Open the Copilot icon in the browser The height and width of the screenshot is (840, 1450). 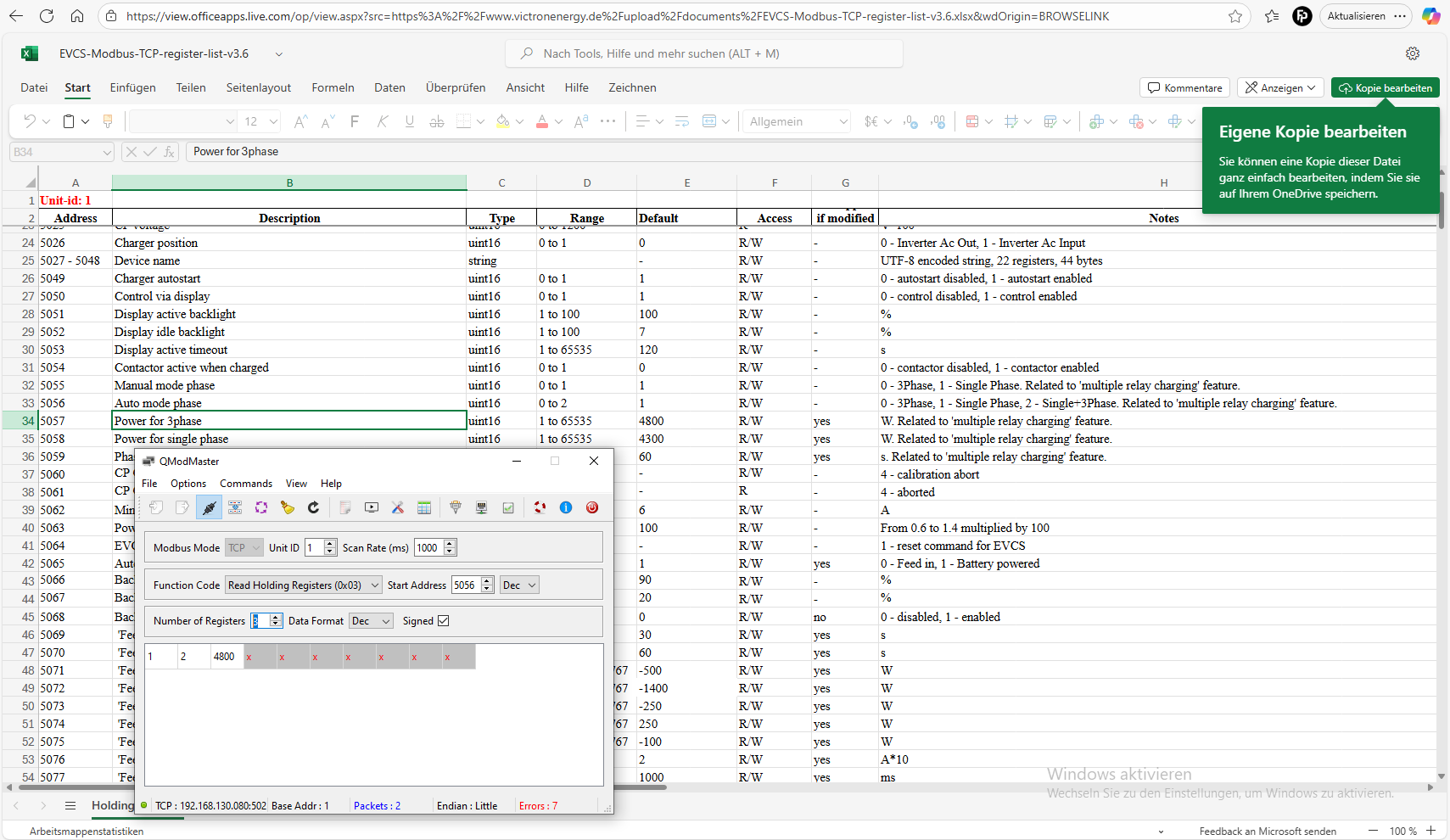tap(1431, 16)
